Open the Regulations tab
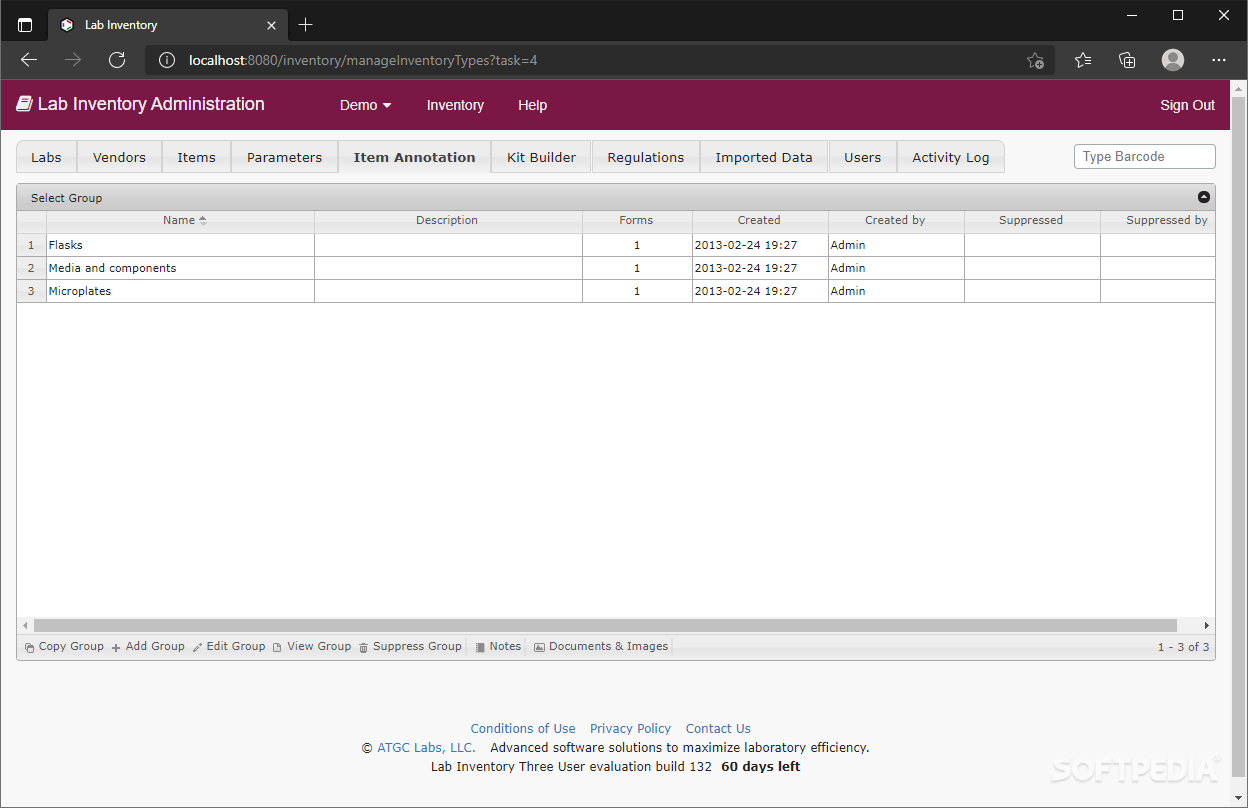This screenshot has height=808, width=1248. (x=645, y=157)
